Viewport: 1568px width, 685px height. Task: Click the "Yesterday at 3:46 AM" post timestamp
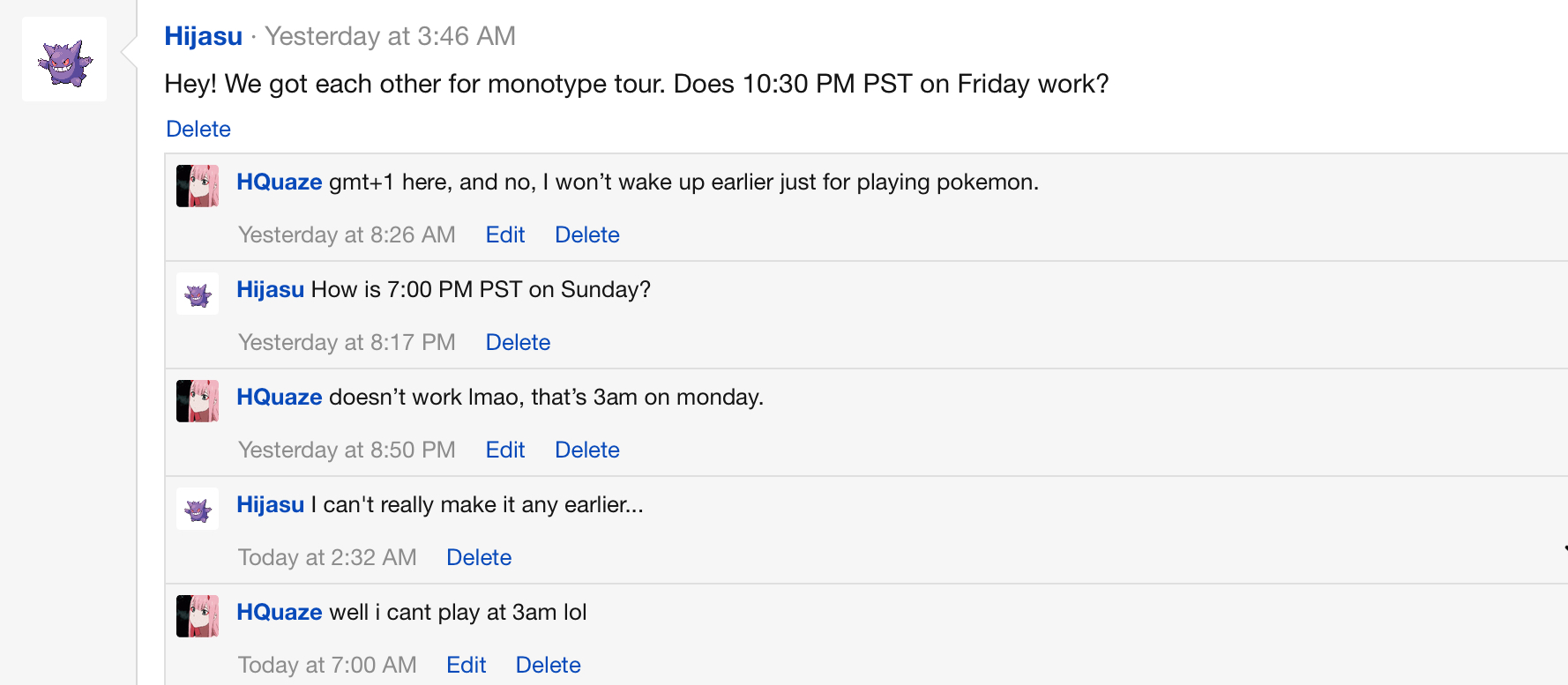pos(390,36)
